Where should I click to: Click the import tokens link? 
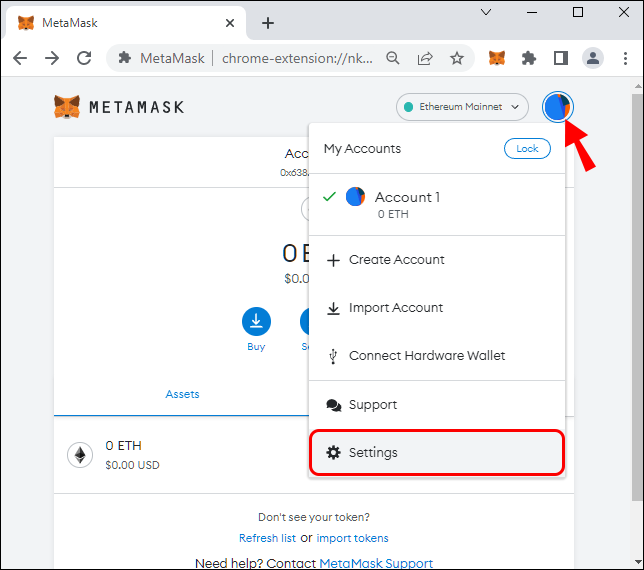click(352, 538)
